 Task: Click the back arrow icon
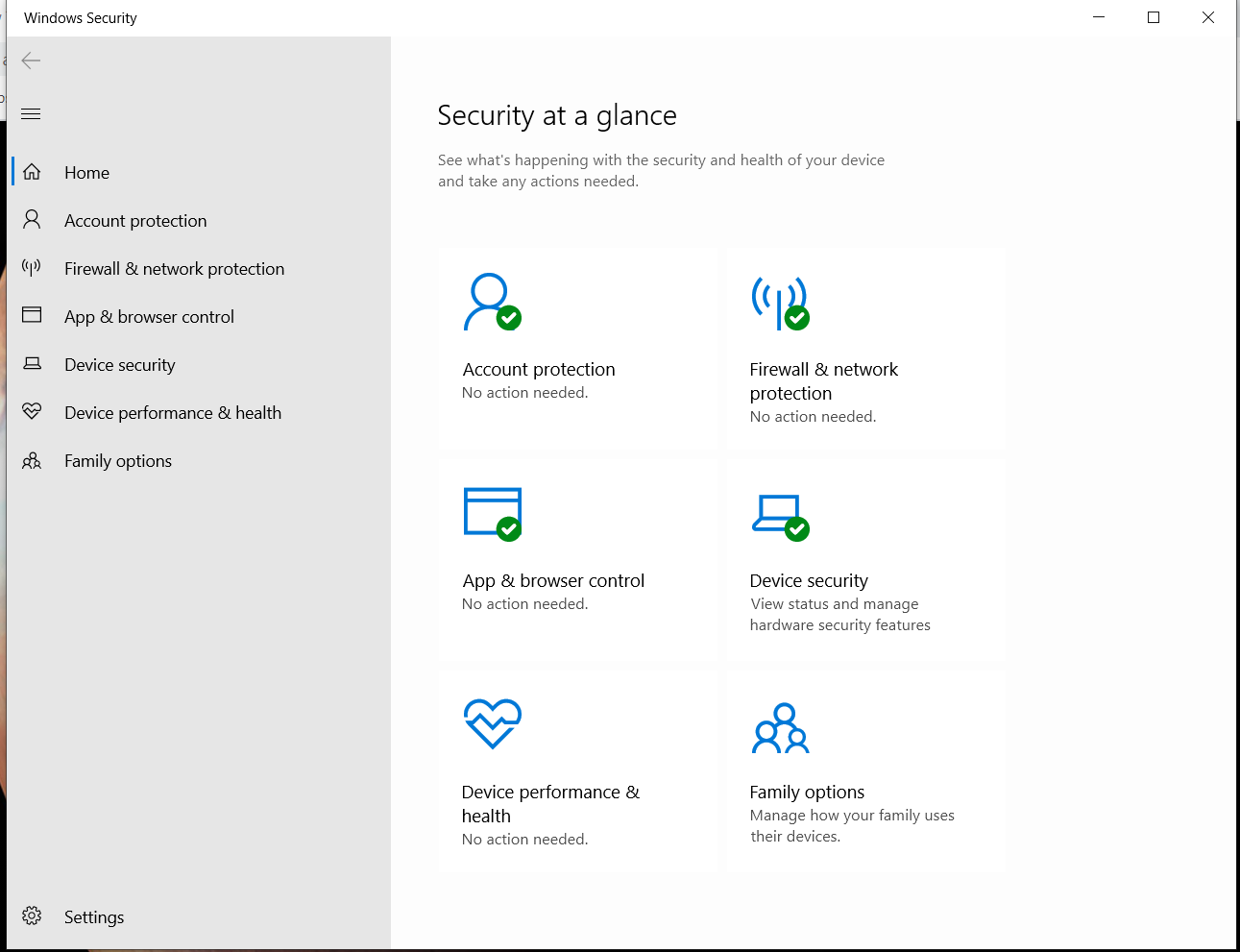[31, 61]
